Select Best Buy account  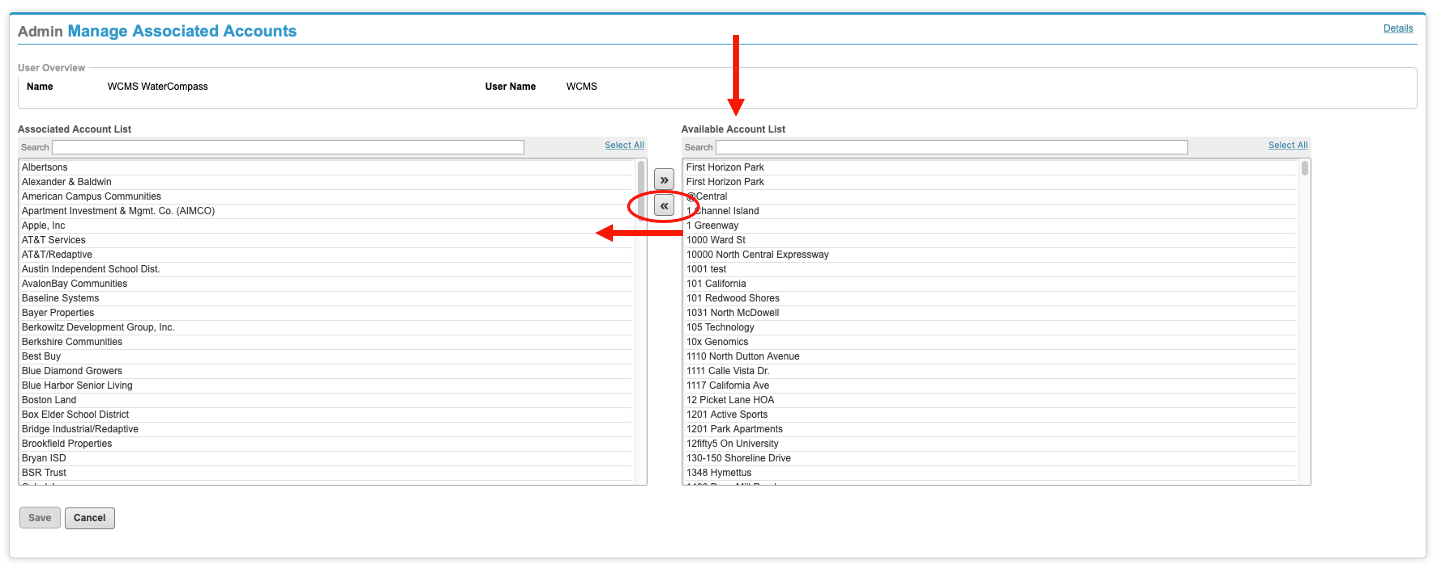[327, 356]
